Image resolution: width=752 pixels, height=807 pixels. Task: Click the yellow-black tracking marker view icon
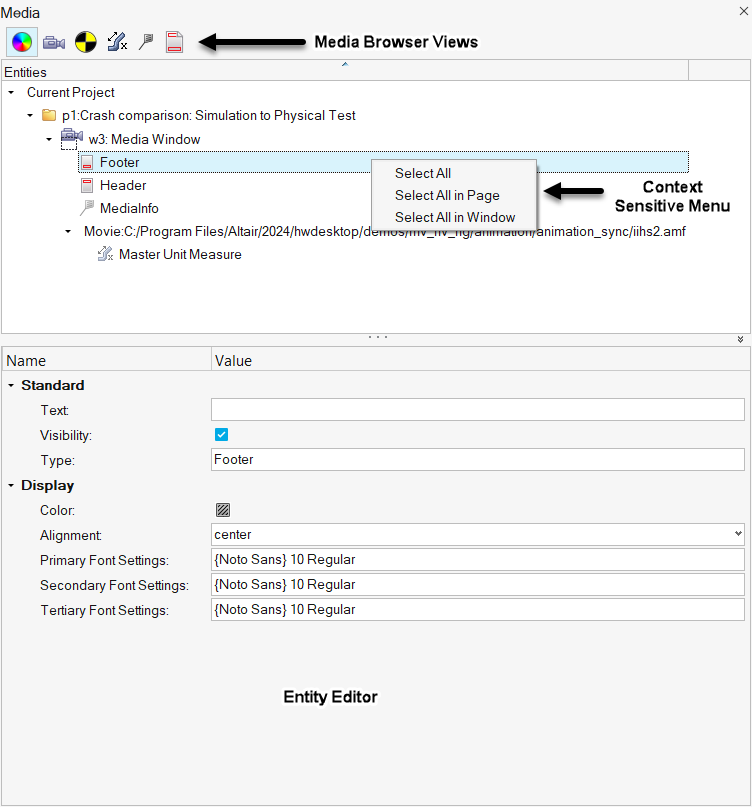click(85, 42)
